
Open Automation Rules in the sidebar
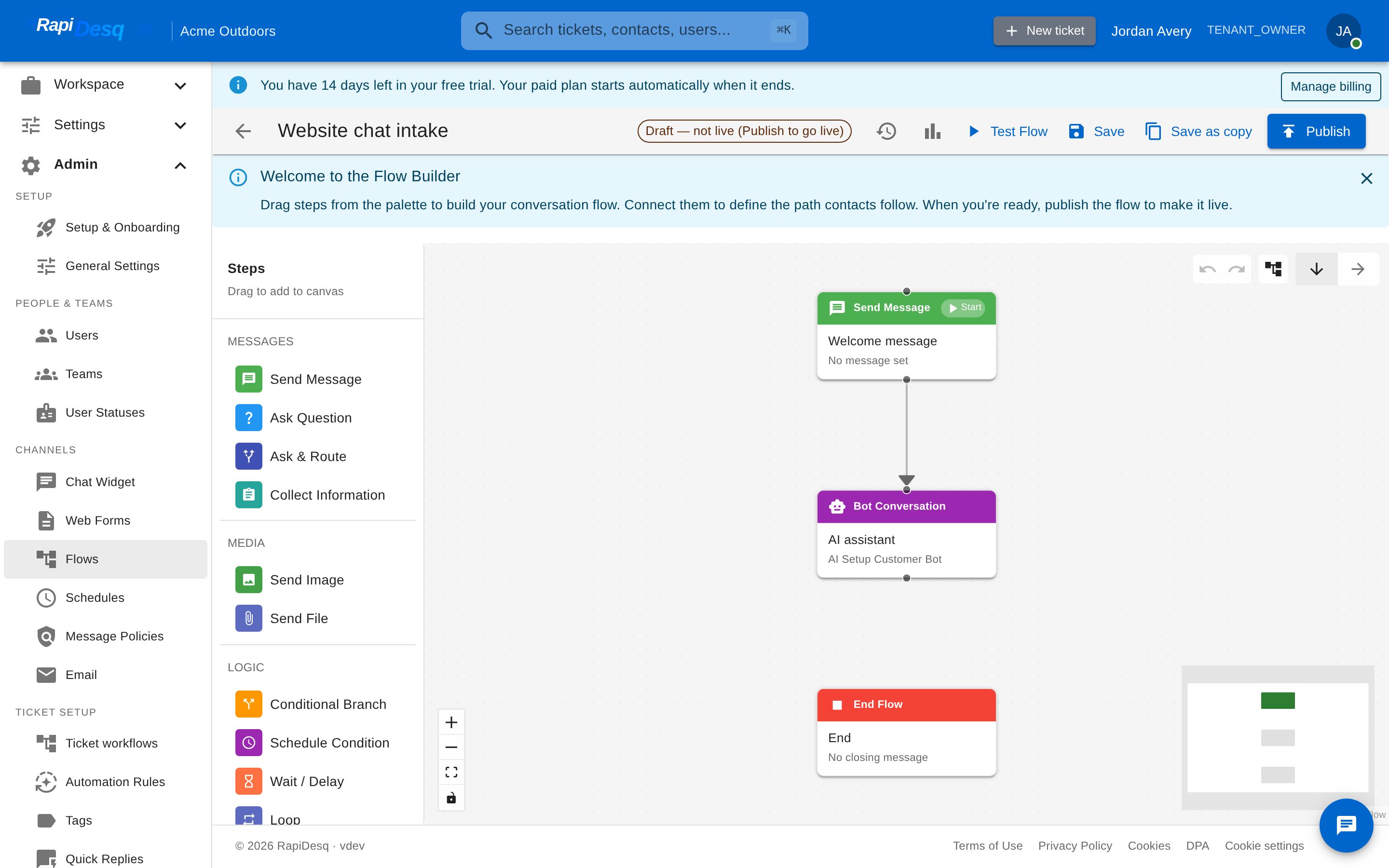point(106,781)
